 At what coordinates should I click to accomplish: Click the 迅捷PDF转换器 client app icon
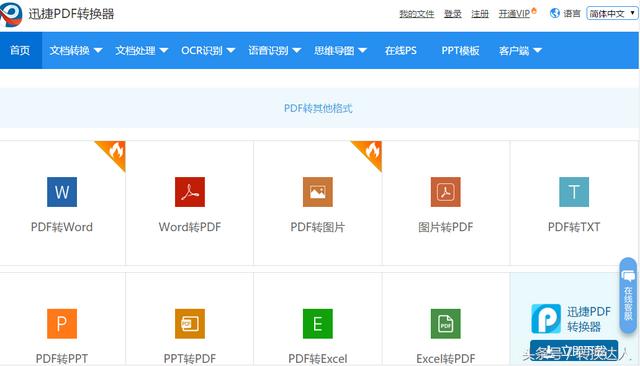(x=546, y=319)
